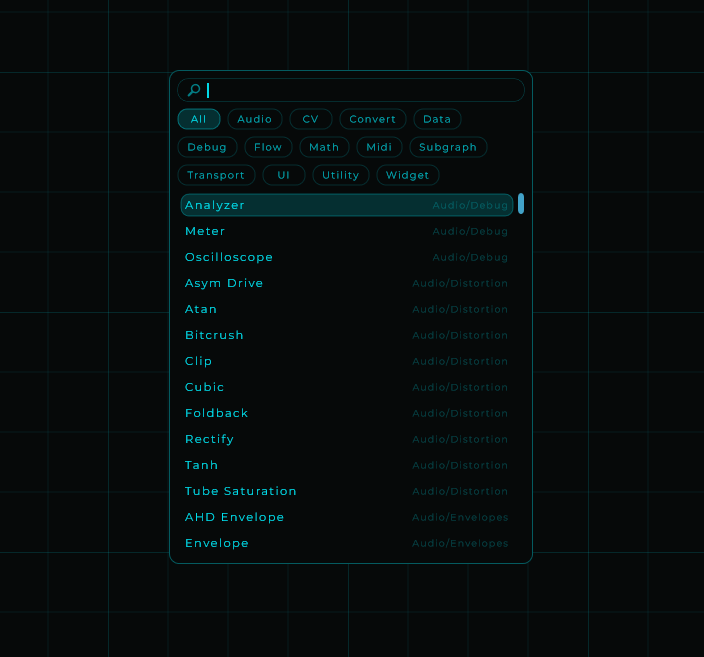Pick the Rectify node

[x=347, y=439]
